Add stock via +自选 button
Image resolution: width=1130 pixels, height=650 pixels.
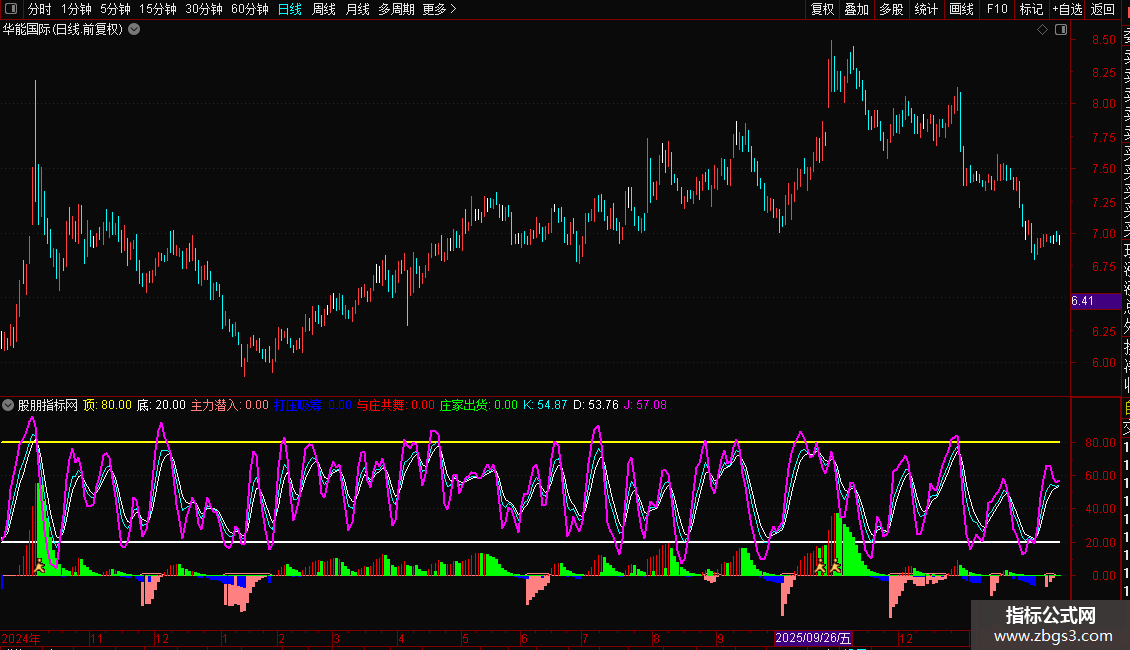(1067, 9)
